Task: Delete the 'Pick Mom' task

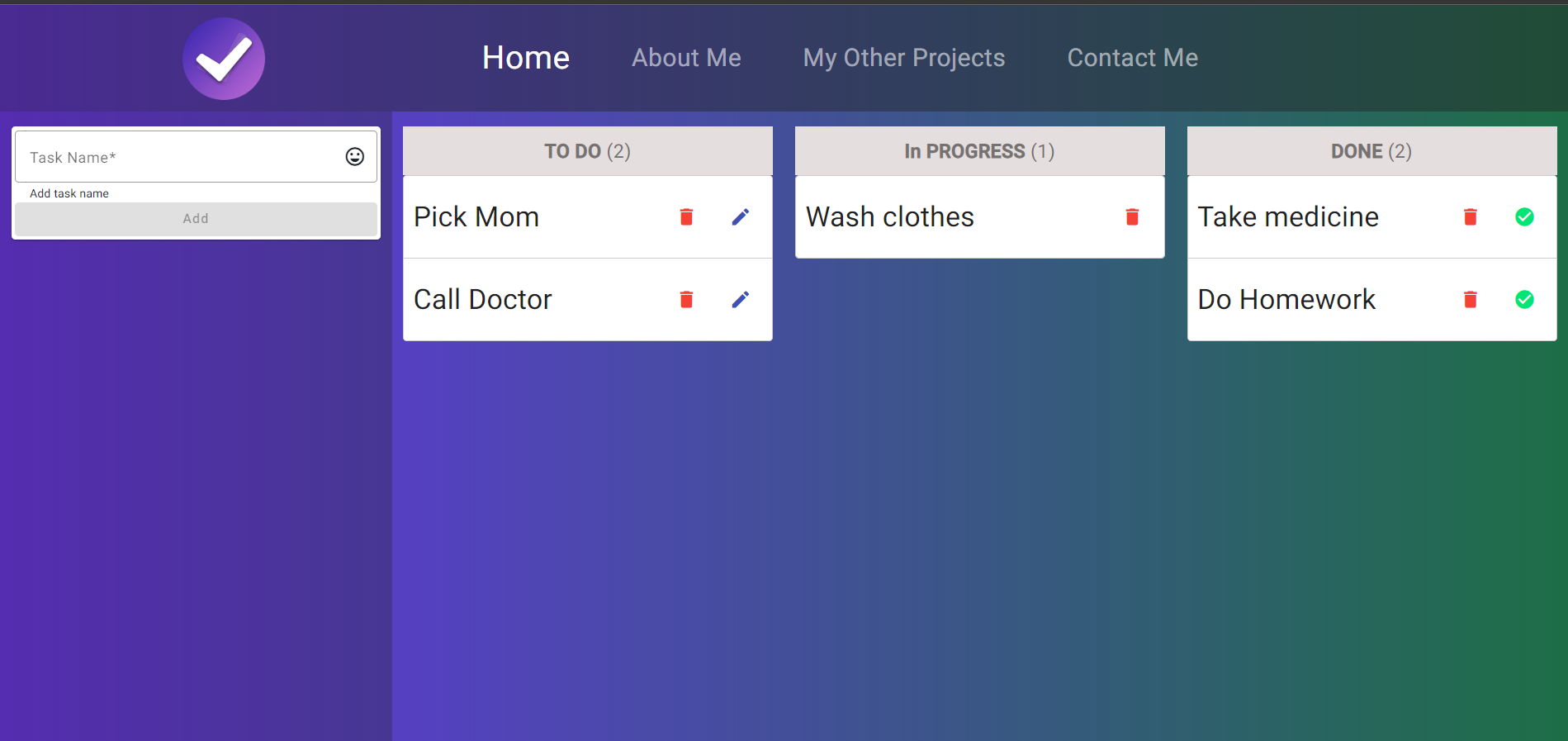Action: pyautogui.click(x=686, y=216)
